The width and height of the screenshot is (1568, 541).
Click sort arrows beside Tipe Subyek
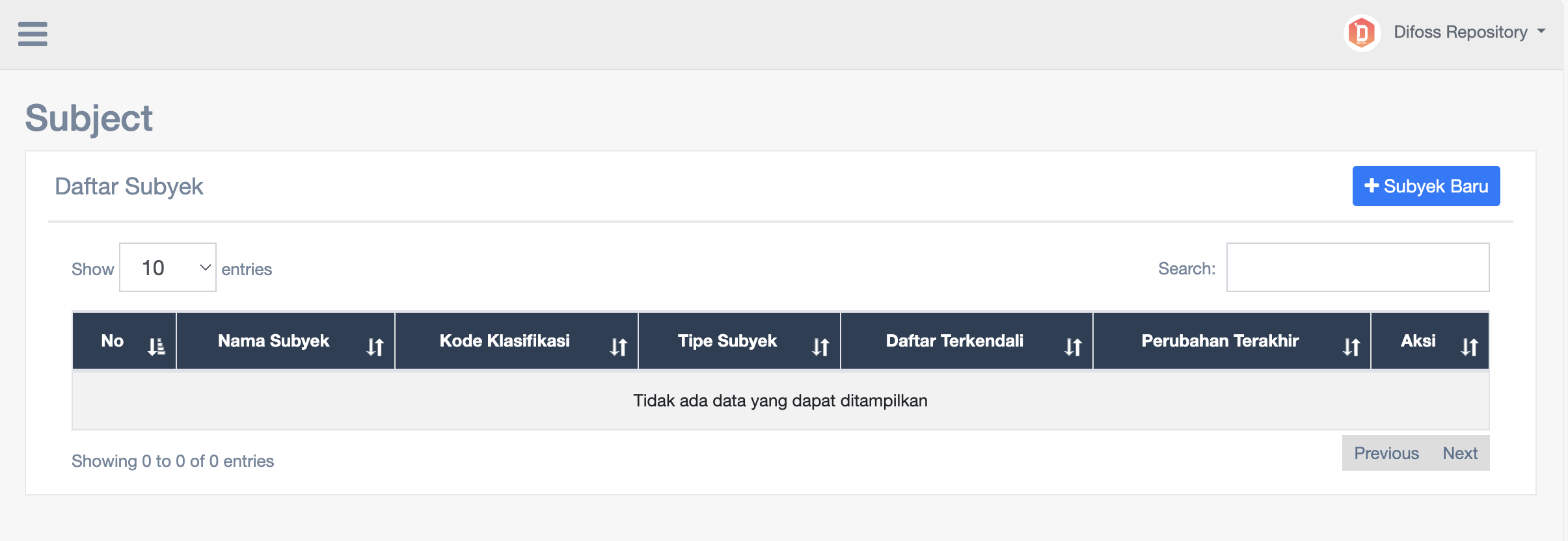[x=820, y=347]
